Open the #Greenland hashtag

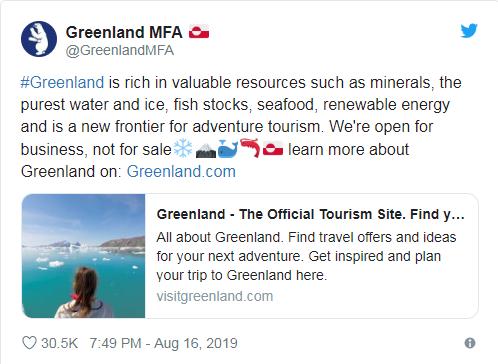point(62,82)
